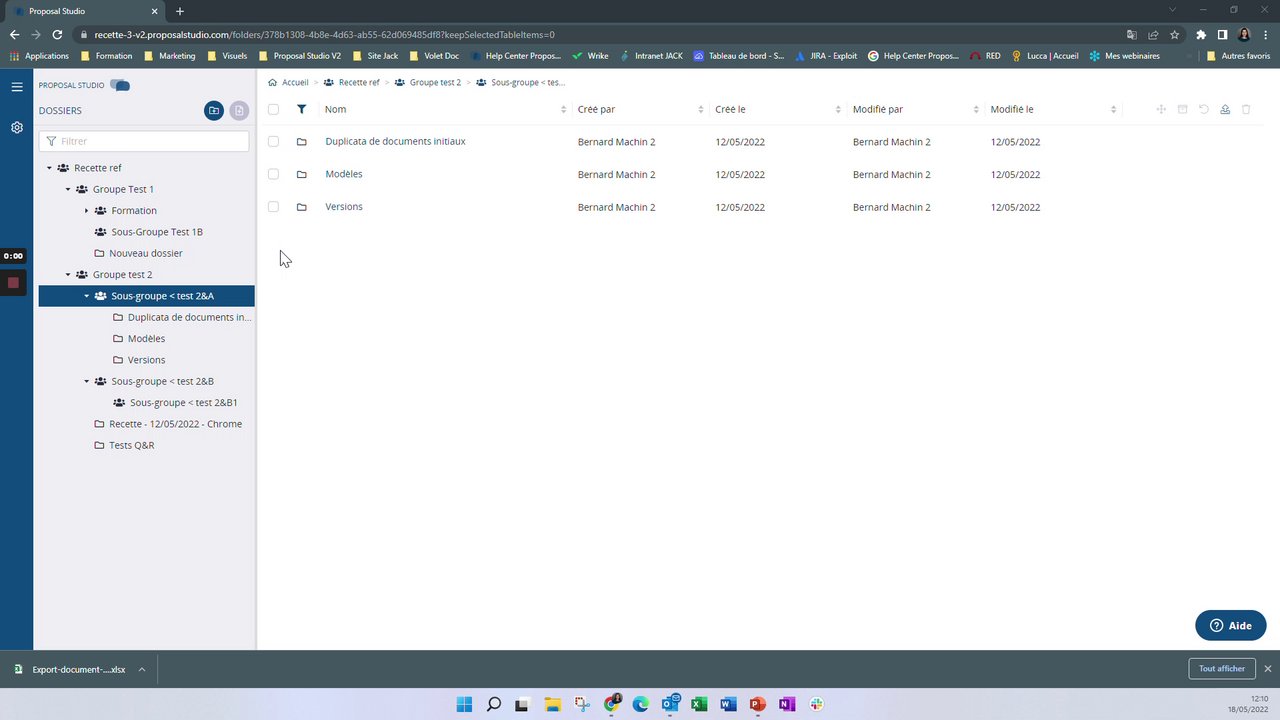This screenshot has height=720, width=1280.
Task: Click the Aide help button
Action: pos(1231,626)
